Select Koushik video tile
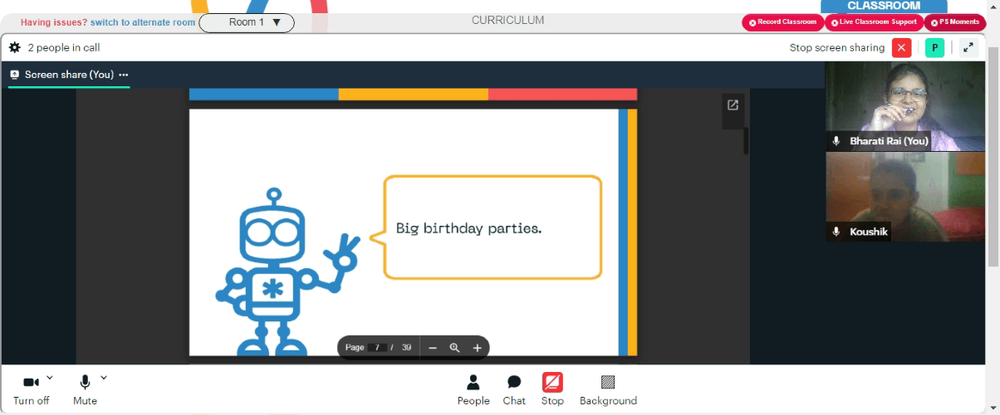Screen dimensions: 1000x415 click(x=905, y=196)
